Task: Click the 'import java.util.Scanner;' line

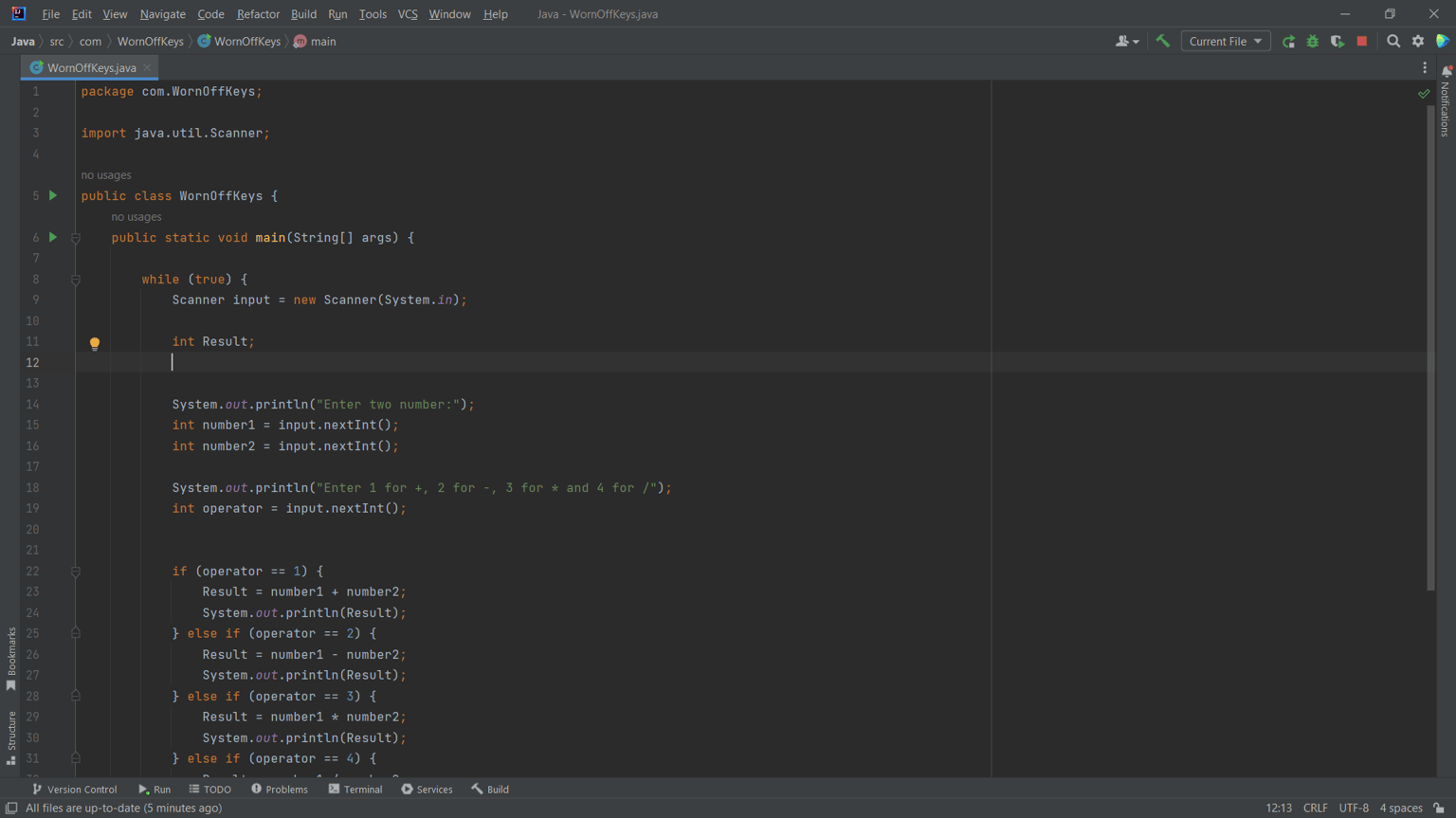Action: 175,133
